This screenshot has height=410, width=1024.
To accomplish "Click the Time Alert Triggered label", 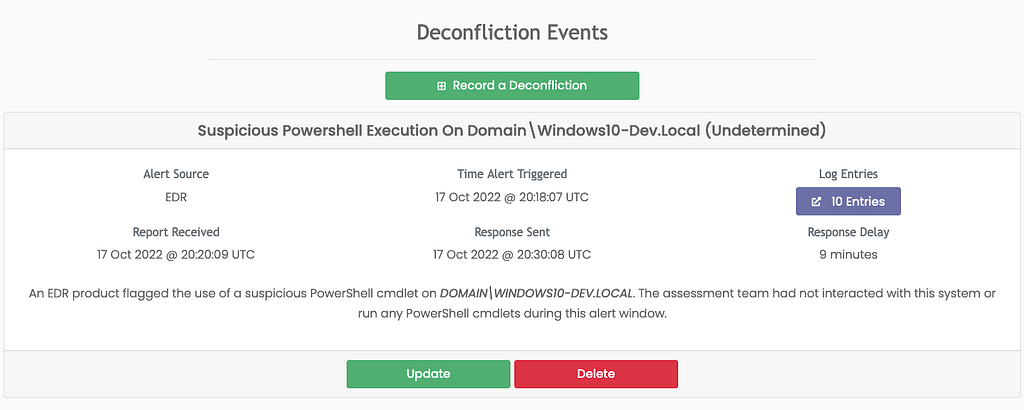I will coord(512,174).
